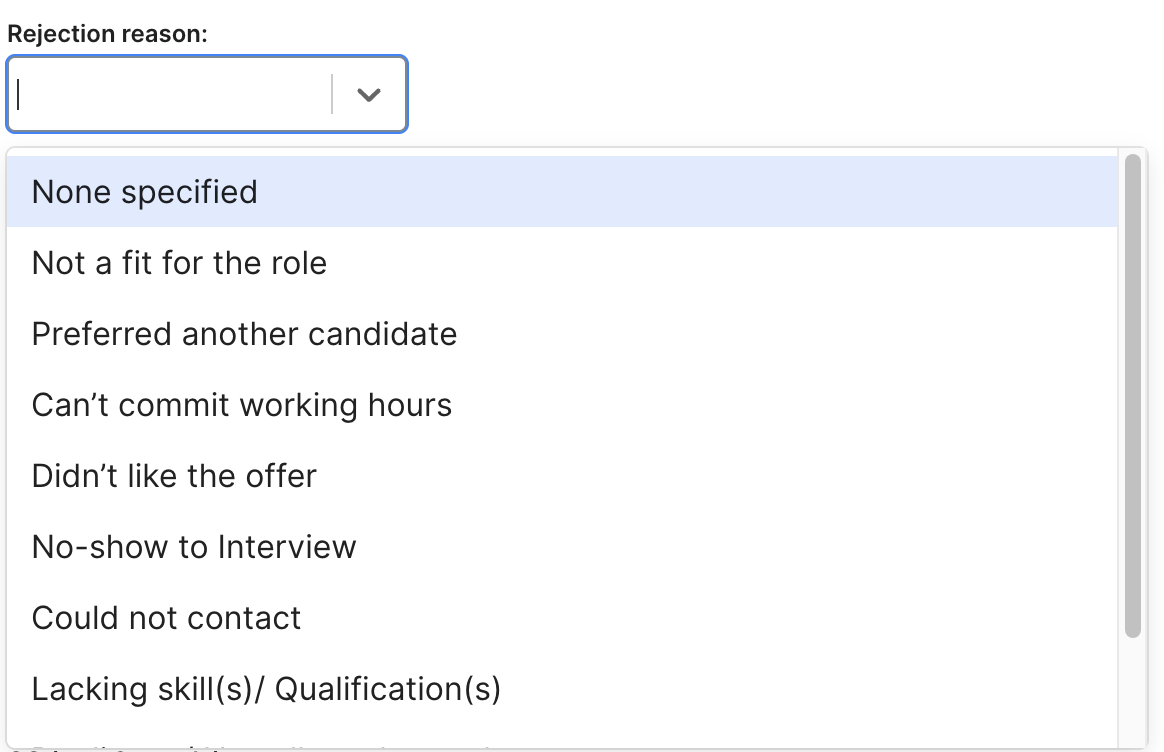Click the dropdown list's scrollbar thumb
Viewport: 1164px width, 752px height.
point(1132,395)
